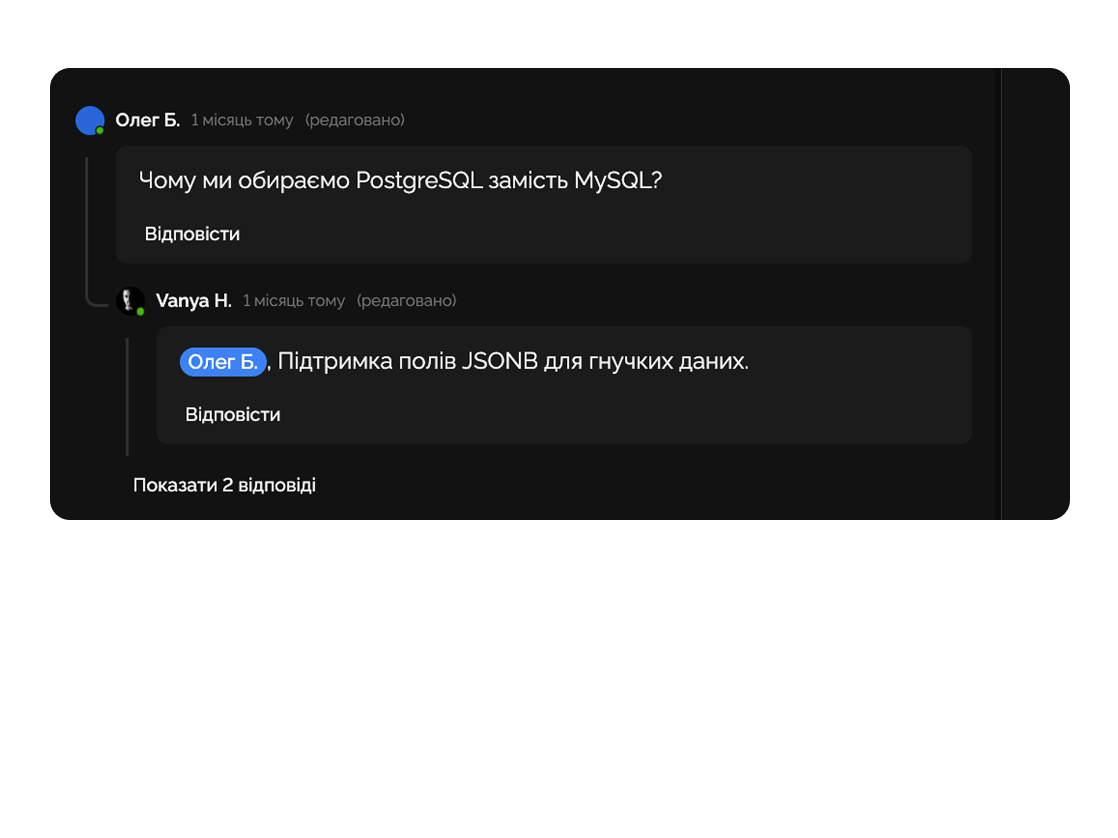1118x838 pixels.
Task: Click the comment text about PostgreSQL and MySQL
Action: 400,181
